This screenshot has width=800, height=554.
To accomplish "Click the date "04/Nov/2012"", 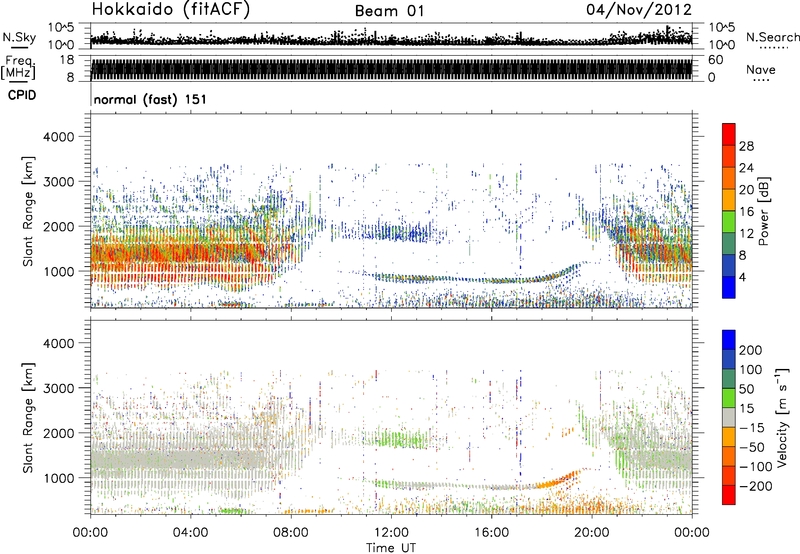I will coord(639,10).
